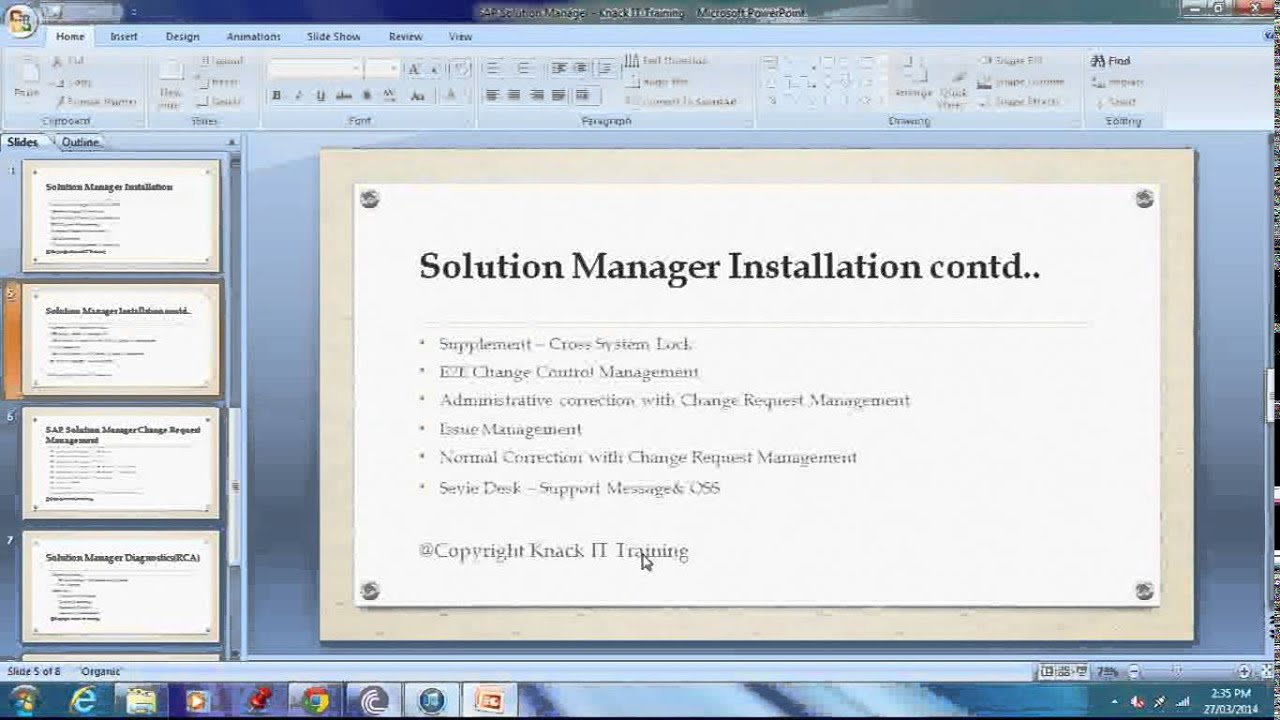Click the Paste icon in Clipboard
The height and width of the screenshot is (720, 1280).
coord(27,78)
